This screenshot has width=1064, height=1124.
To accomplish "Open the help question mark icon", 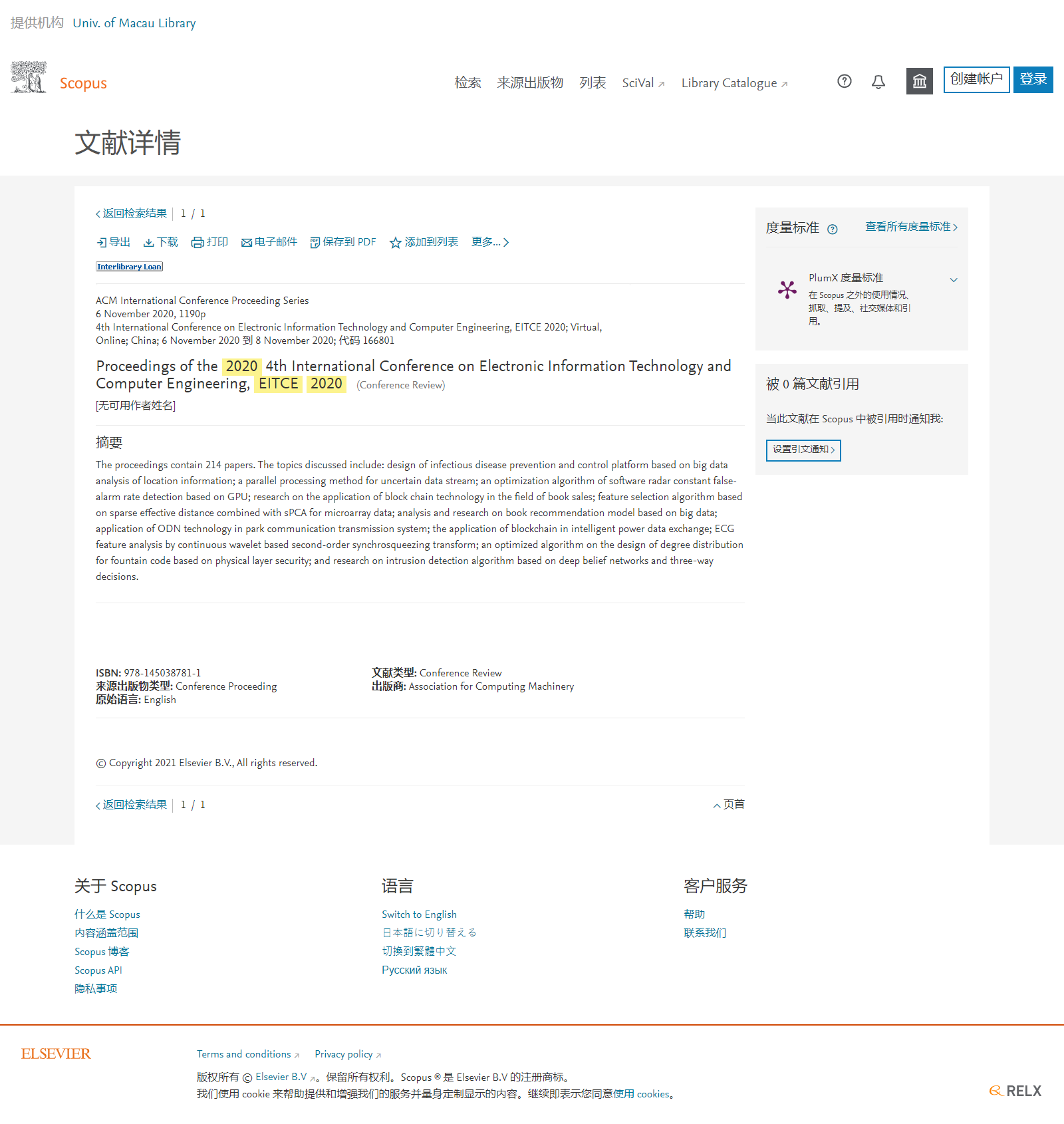I will [845, 81].
